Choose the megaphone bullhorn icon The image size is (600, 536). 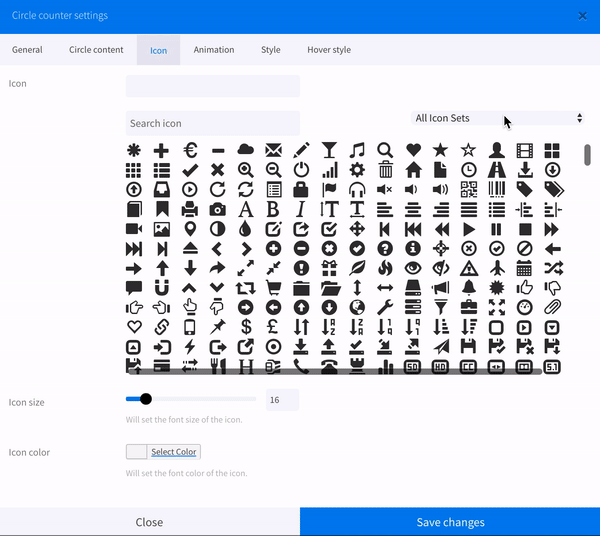(440, 288)
